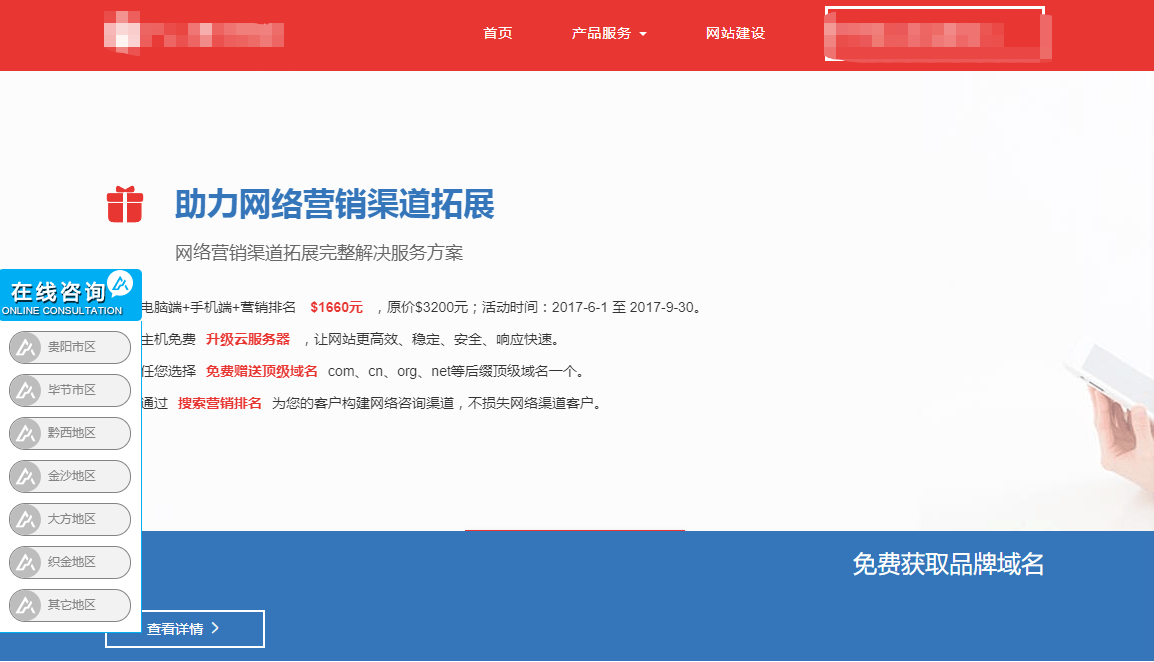Go to the 首页 nav item

tap(497, 33)
